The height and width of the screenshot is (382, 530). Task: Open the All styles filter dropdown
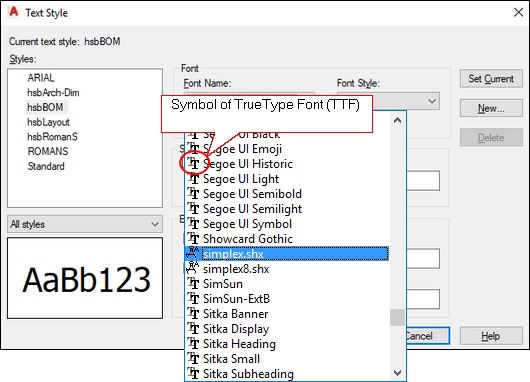coord(85,224)
